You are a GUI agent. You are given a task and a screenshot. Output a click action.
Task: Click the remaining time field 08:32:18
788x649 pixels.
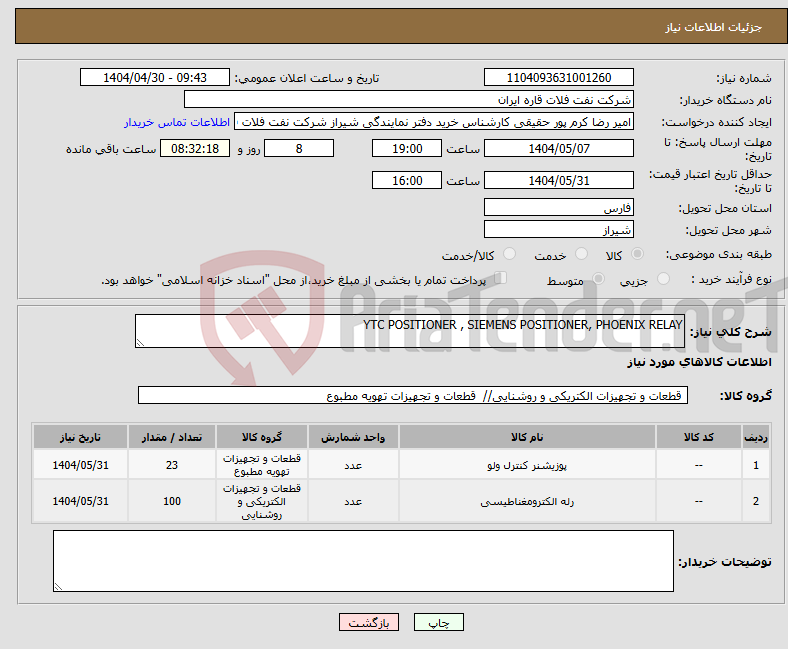(x=195, y=148)
